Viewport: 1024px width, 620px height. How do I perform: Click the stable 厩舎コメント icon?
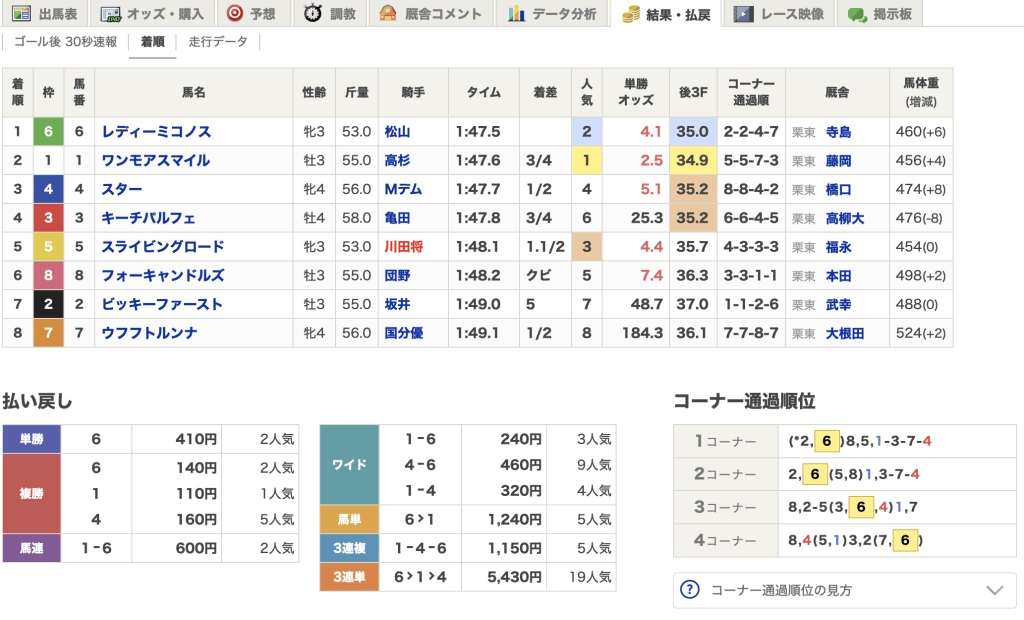click(x=388, y=13)
